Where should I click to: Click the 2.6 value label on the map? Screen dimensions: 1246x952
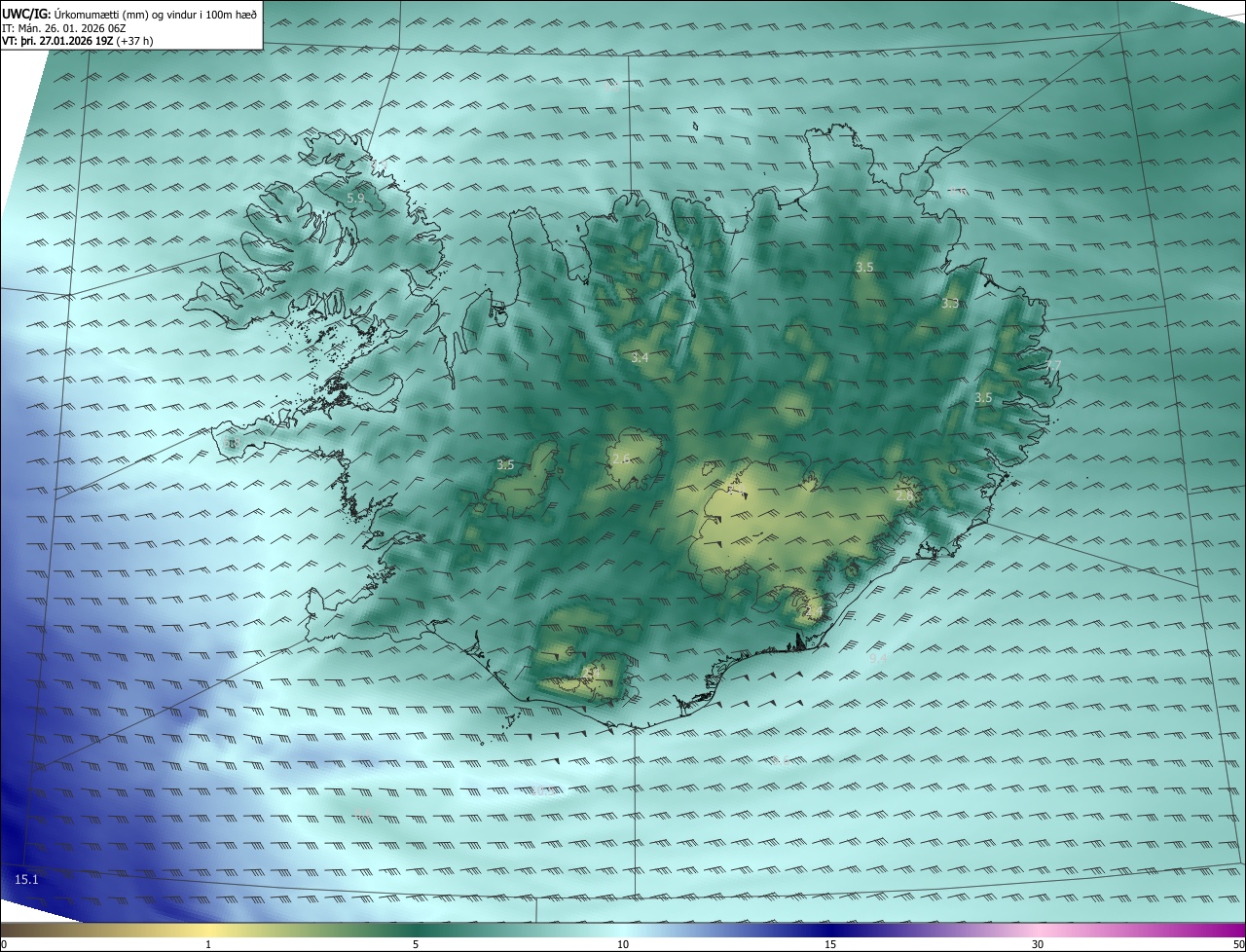[620, 458]
